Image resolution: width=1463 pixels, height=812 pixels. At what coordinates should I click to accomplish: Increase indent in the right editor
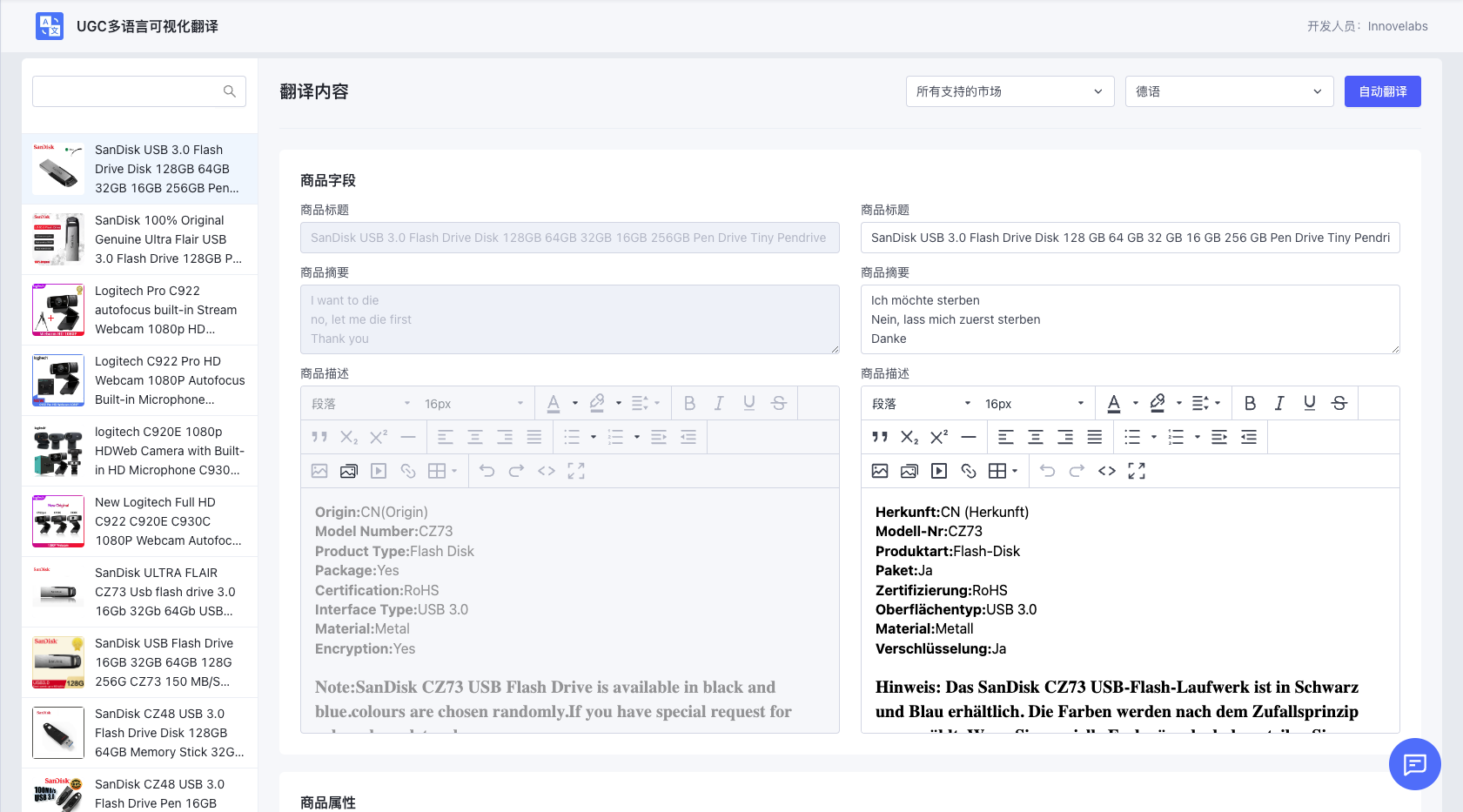[x=1219, y=437]
